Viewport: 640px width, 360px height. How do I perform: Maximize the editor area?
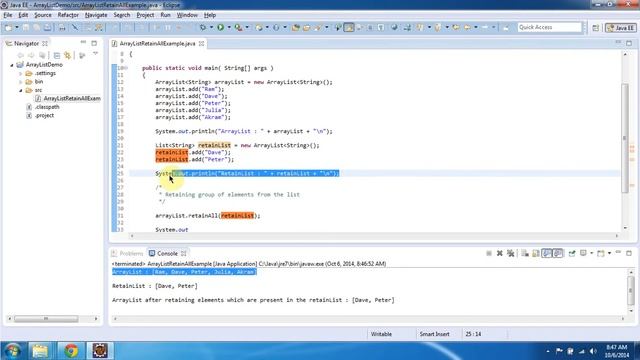629,43
